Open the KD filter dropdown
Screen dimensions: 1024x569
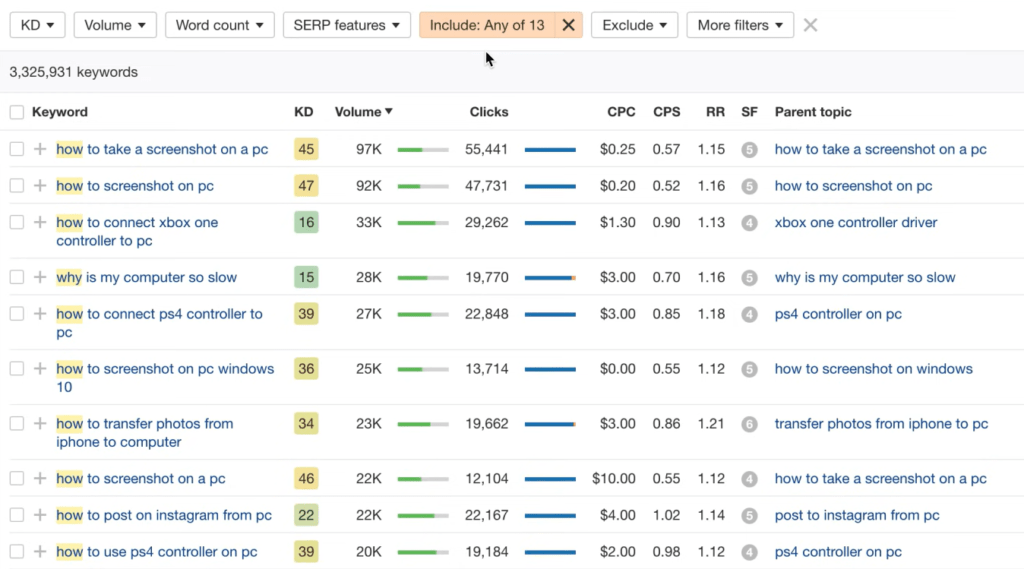37,25
